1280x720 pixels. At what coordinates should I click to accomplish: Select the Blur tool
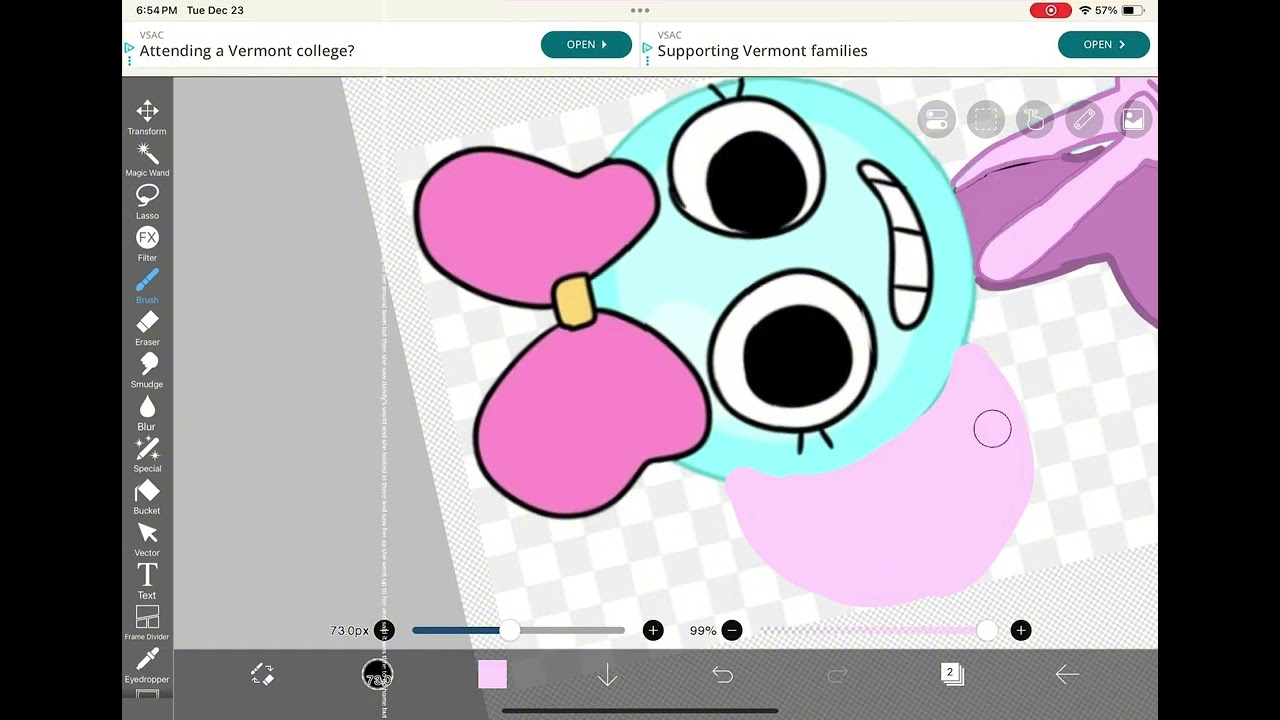point(147,413)
